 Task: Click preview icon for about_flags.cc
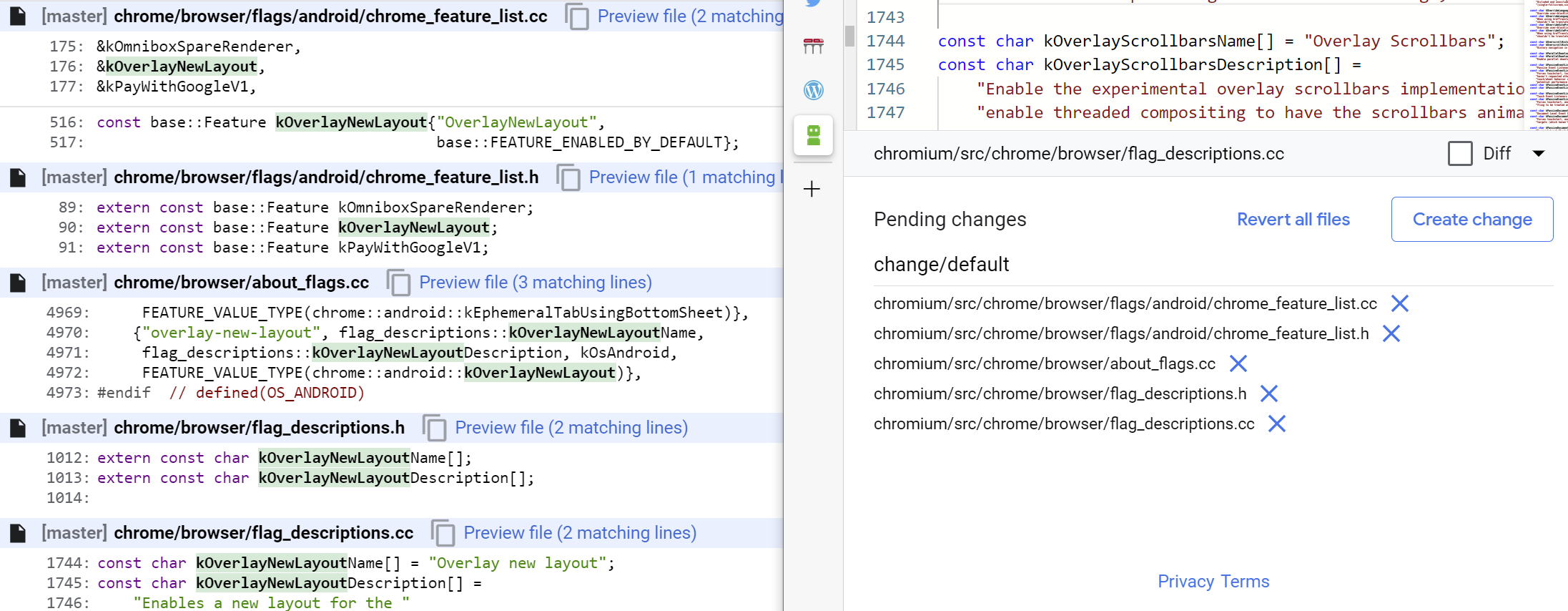[x=399, y=283]
